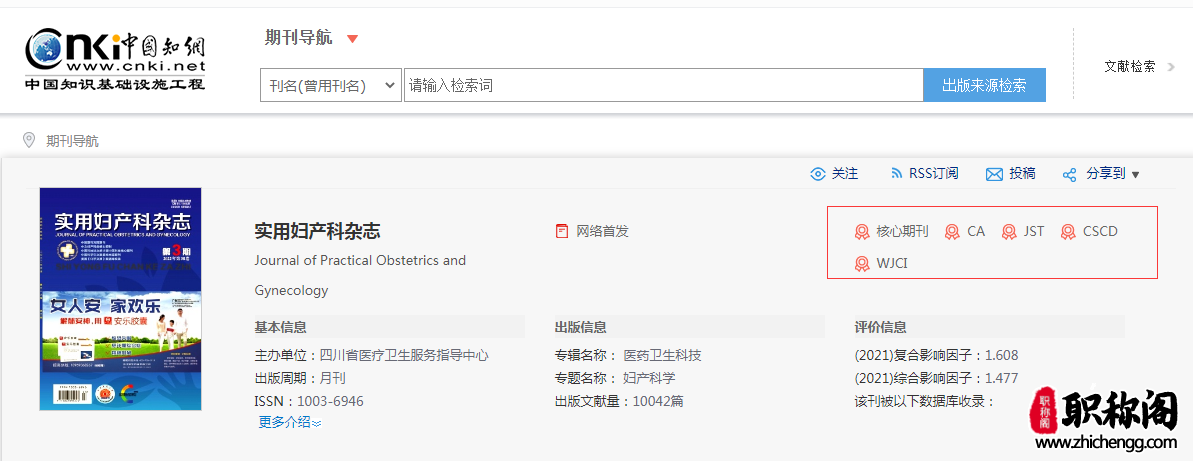Expand the 分享到 dropdown arrow
This screenshot has width=1193, height=461.
pos(1136,175)
